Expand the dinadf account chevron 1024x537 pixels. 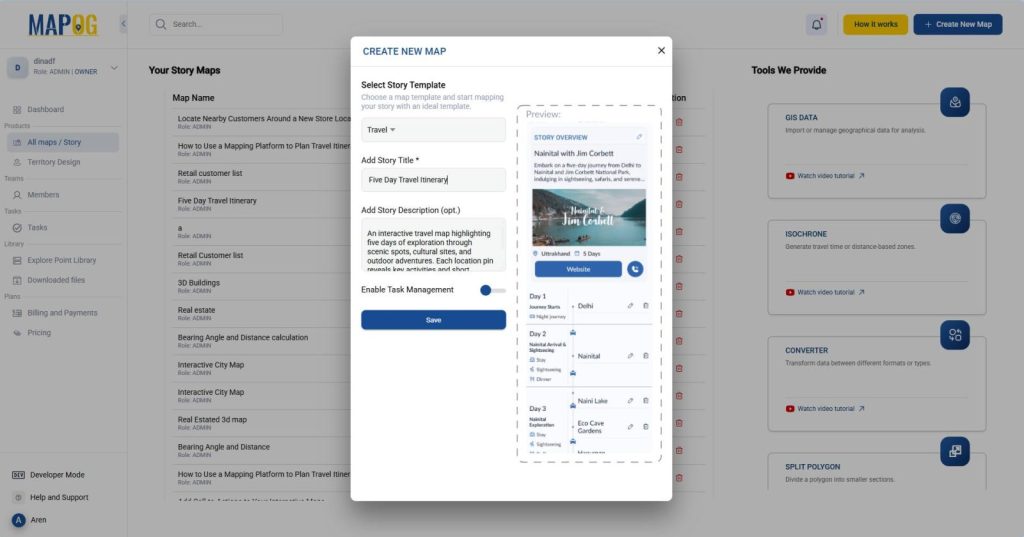click(x=114, y=67)
